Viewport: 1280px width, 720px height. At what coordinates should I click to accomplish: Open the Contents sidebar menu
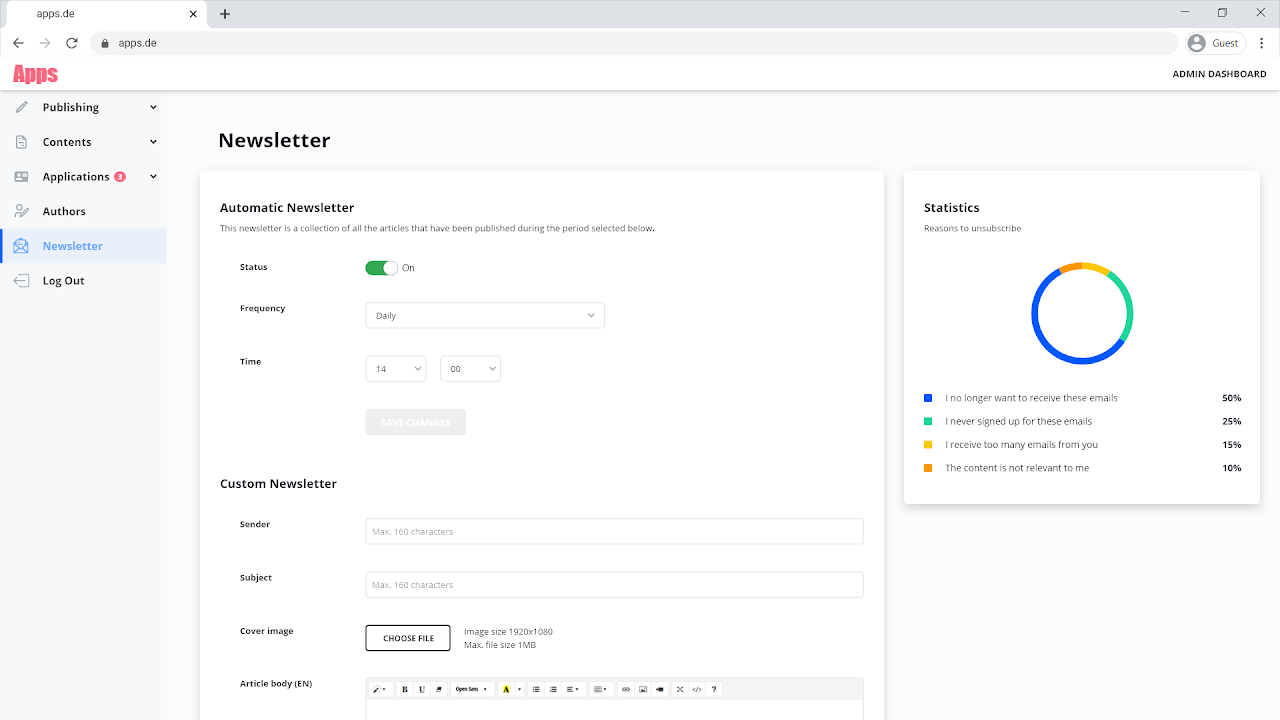[x=83, y=142]
